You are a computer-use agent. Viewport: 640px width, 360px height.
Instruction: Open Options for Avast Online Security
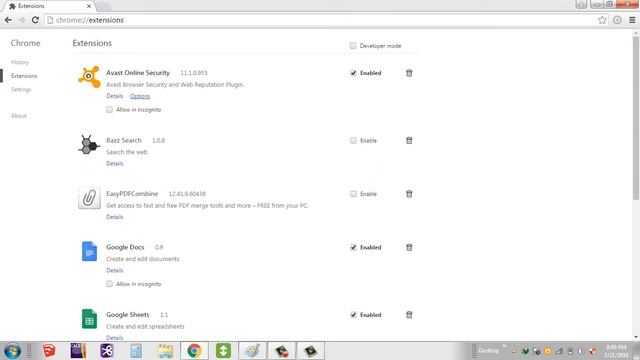(x=140, y=96)
